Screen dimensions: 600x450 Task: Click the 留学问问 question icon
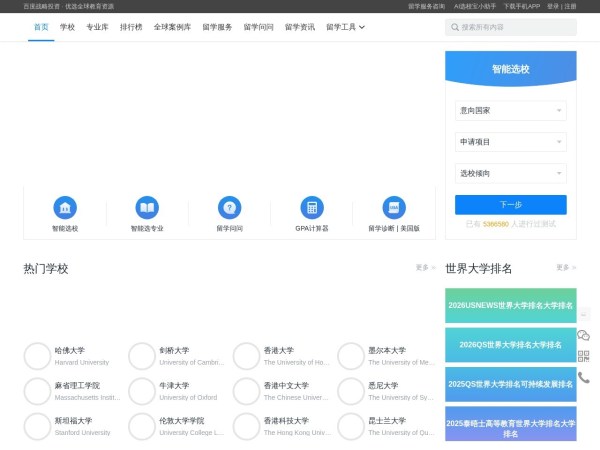[229, 208]
